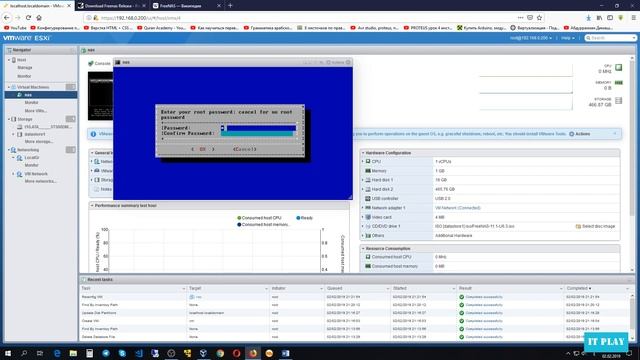Screen dimensions: 640x360
Task: Open the Windows Start menu
Action: (x=8, y=353)
